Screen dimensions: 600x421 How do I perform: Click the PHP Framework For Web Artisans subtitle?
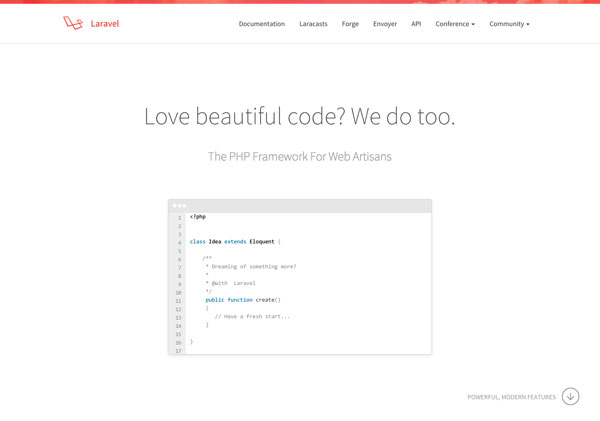pyautogui.click(x=299, y=156)
